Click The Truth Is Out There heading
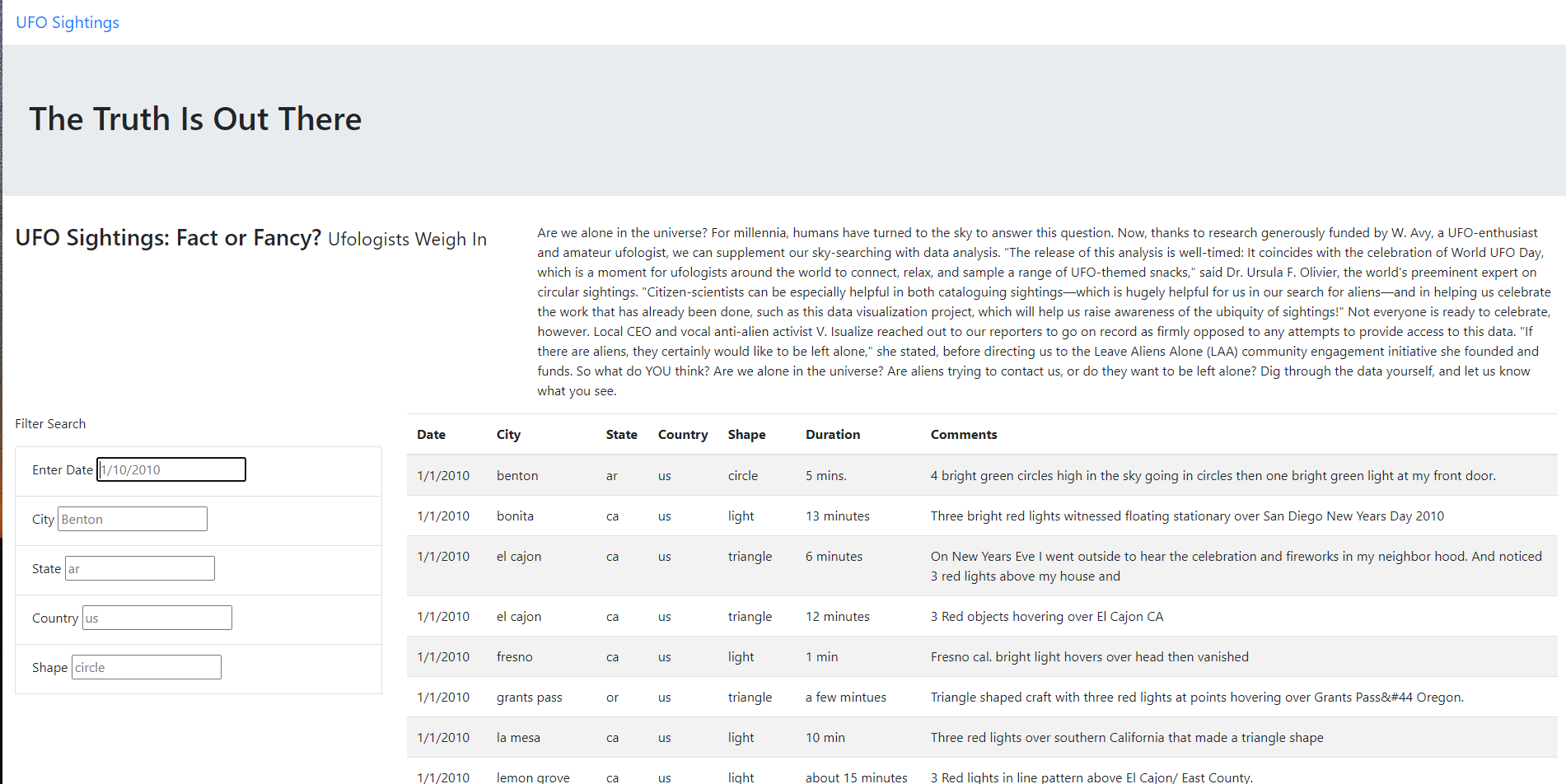 pos(195,119)
